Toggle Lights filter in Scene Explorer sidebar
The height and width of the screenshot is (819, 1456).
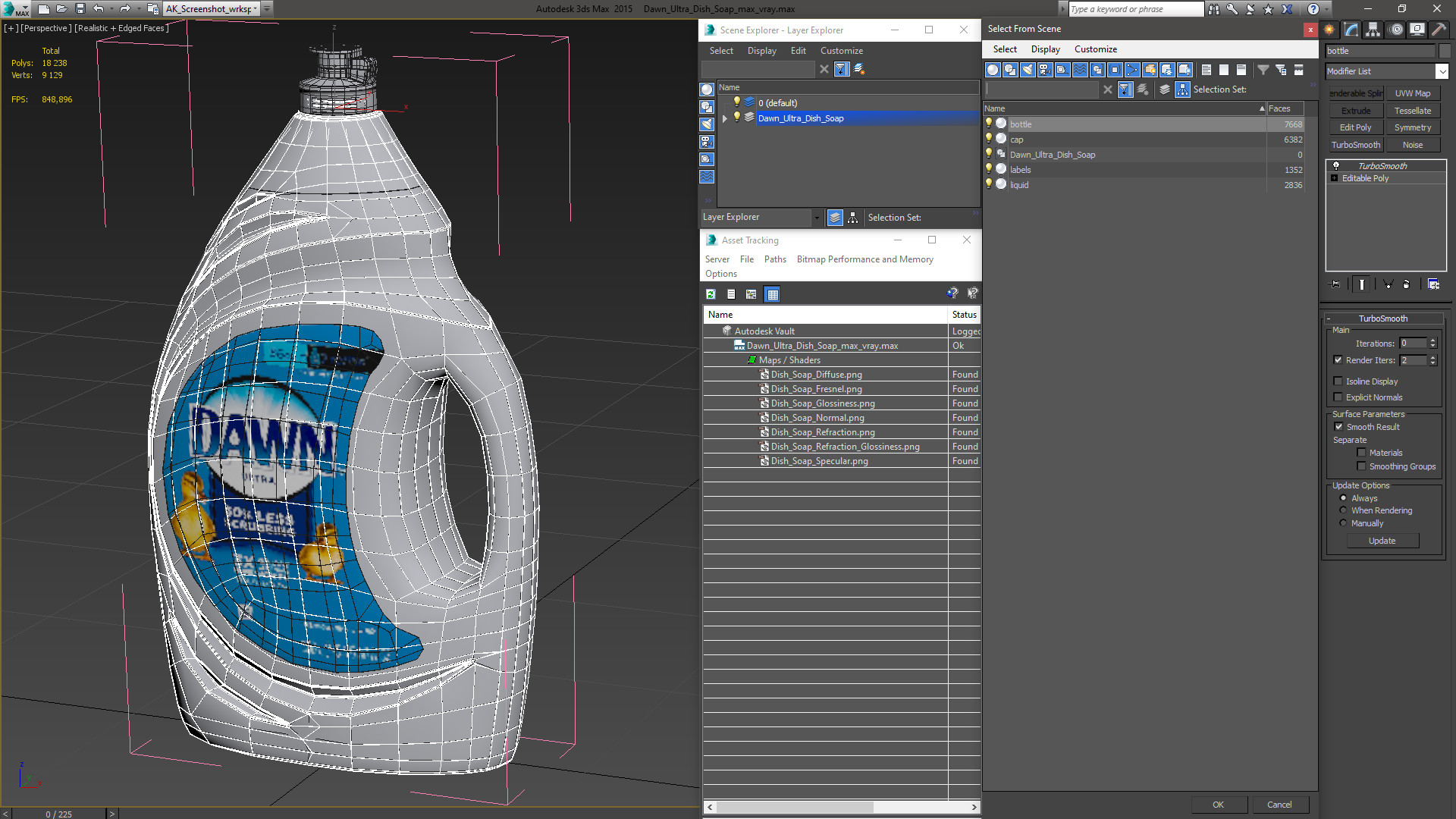click(707, 124)
